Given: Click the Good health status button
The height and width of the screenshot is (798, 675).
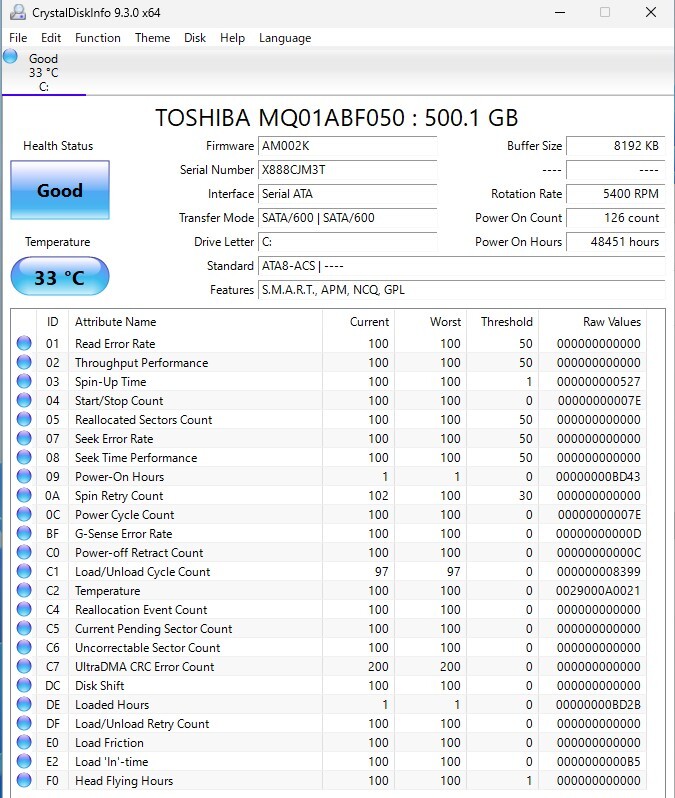Looking at the screenshot, I should [x=60, y=190].
